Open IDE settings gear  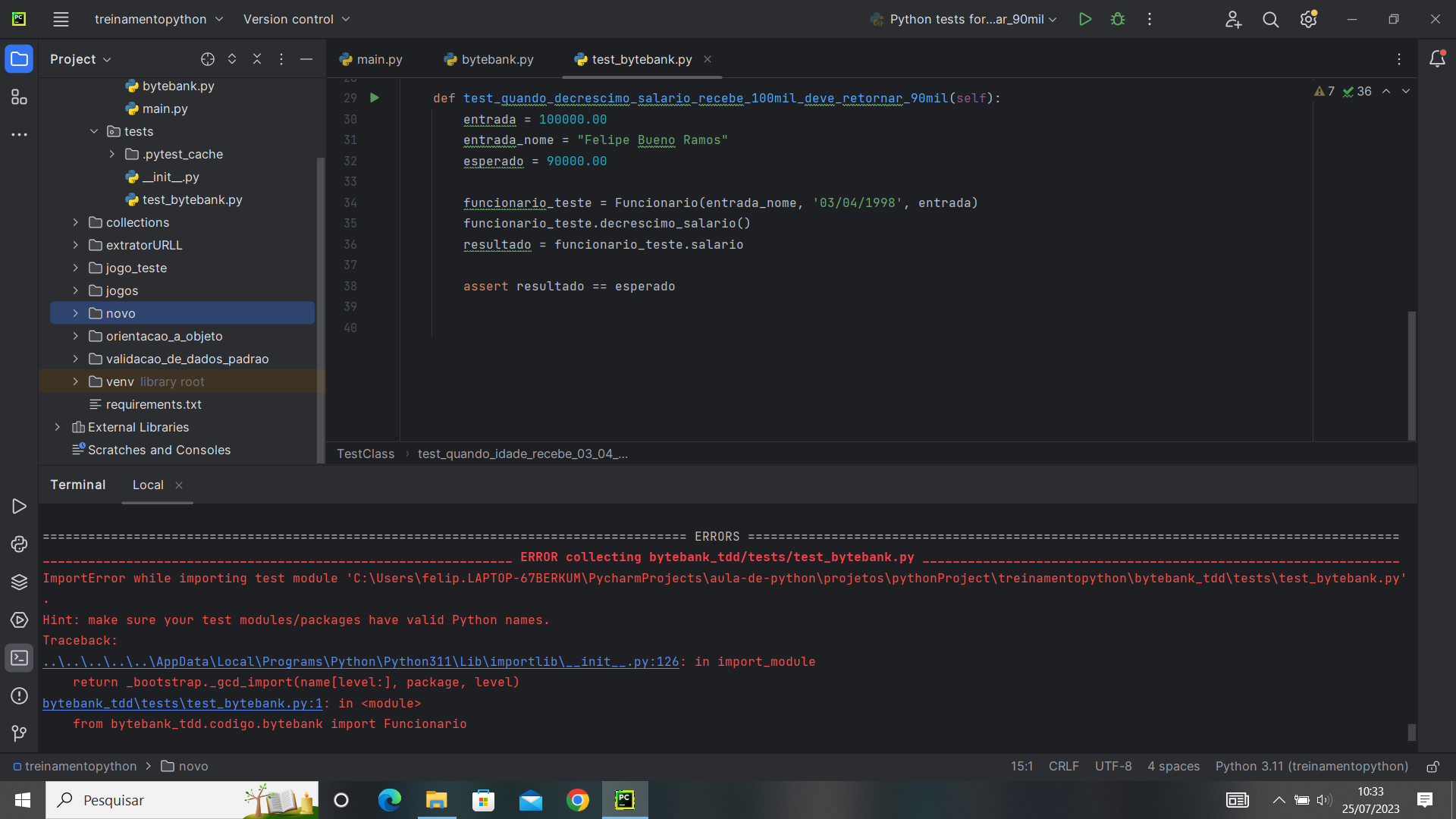(x=1309, y=20)
